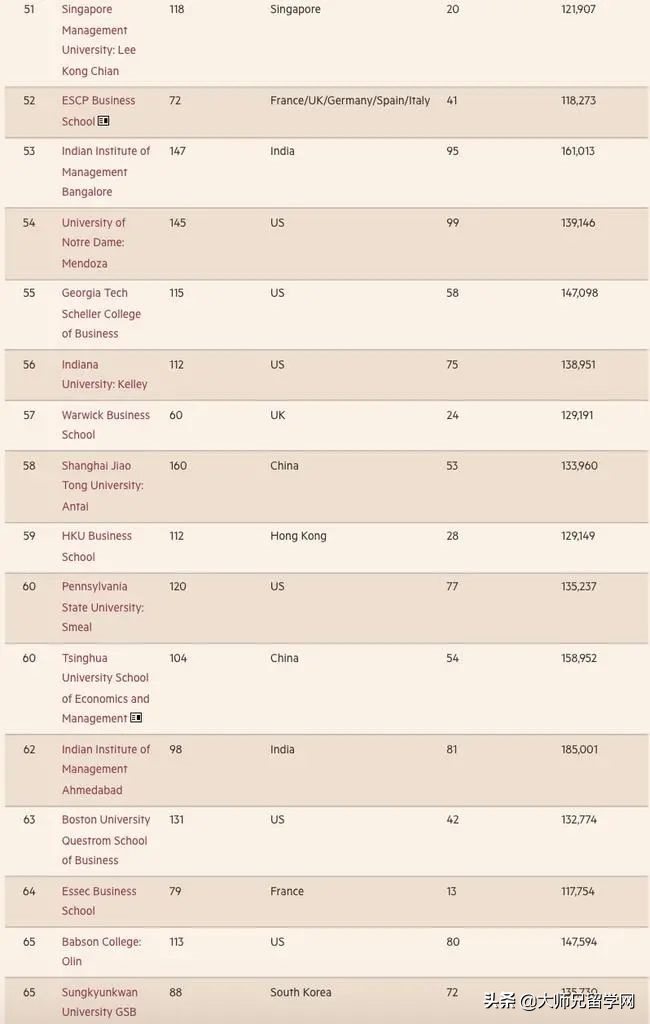Click the 头条 @大师兄留学网 watermark

pyautogui.click(x=560, y=1001)
